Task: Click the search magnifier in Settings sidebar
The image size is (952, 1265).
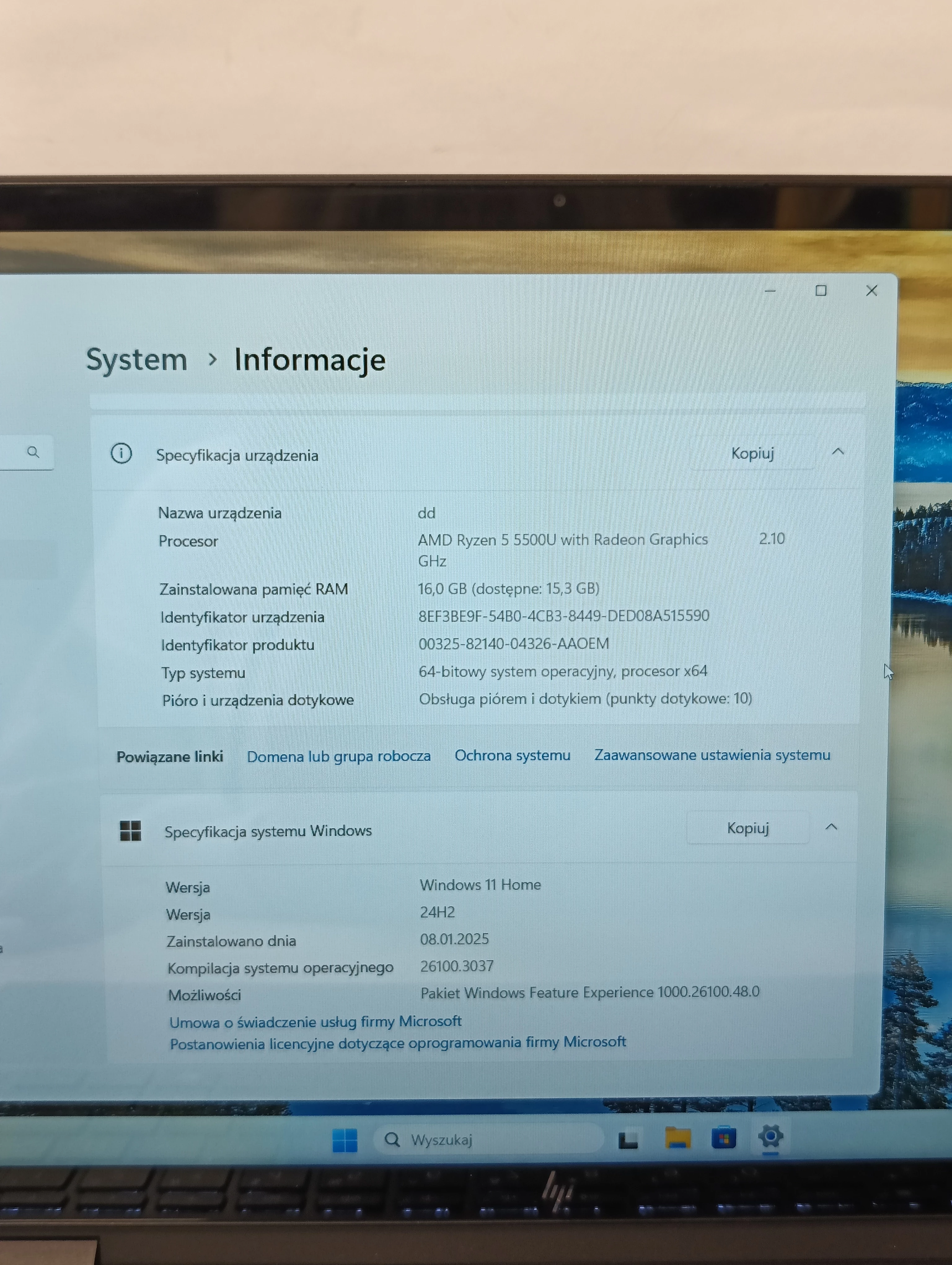Action: 33,452
